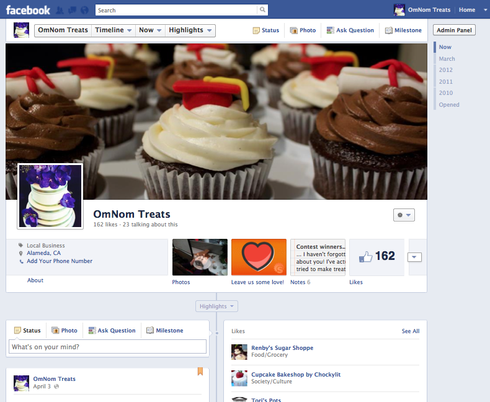Open friend requests icon in top bar

(x=60, y=10)
